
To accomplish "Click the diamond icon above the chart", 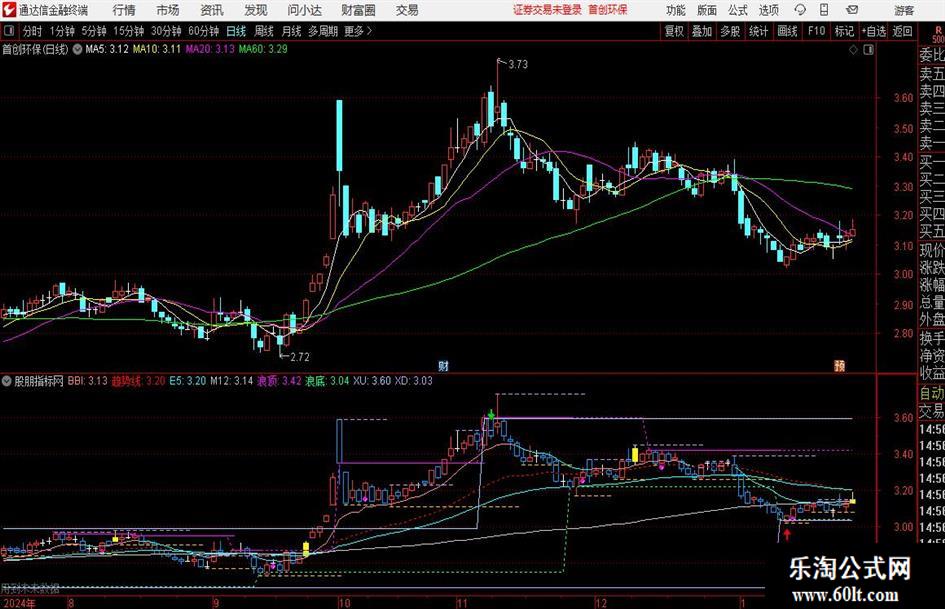I will click(853, 50).
